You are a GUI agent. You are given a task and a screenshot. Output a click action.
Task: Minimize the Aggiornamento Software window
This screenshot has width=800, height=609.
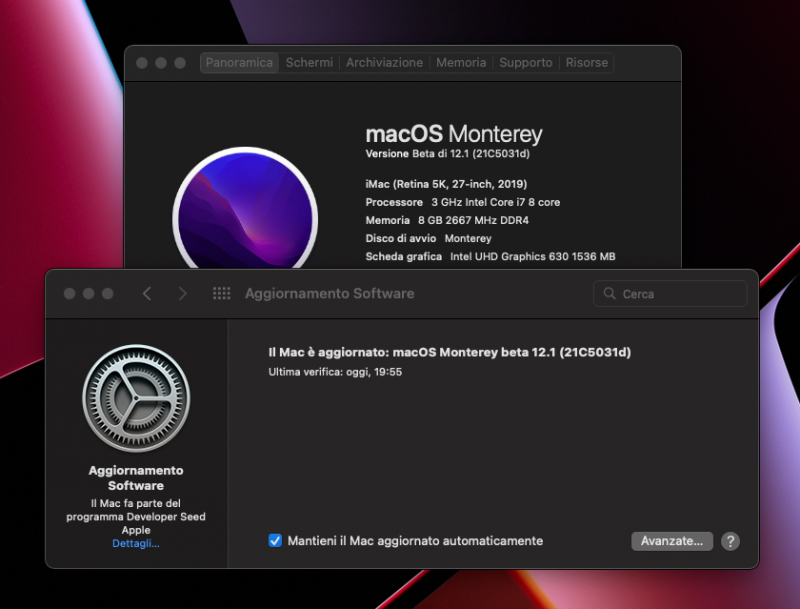(x=88, y=293)
